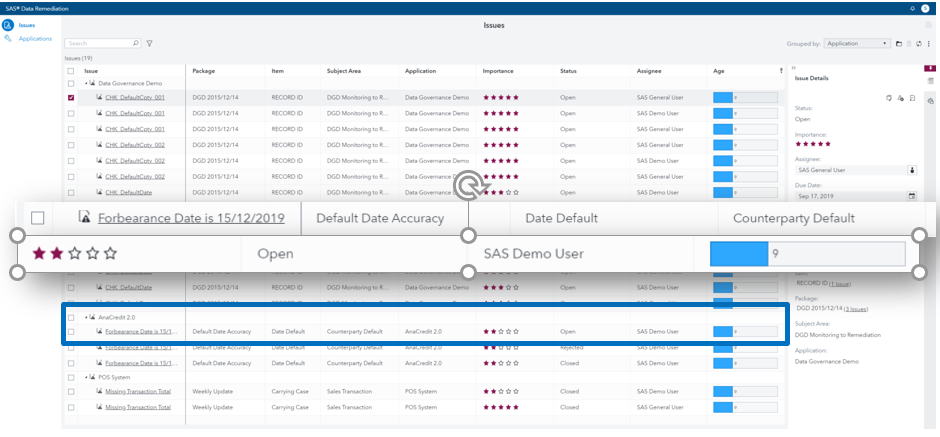Click the first Issue Details action icon
The width and height of the screenshot is (940, 437).
pos(889,98)
